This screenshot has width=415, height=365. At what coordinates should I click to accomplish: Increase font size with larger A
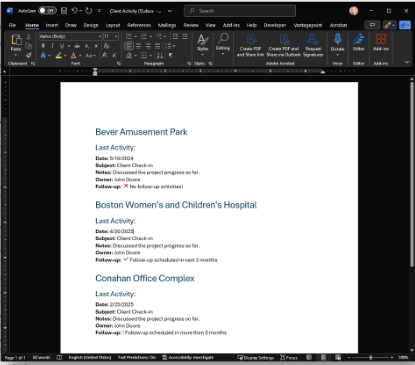105,55
